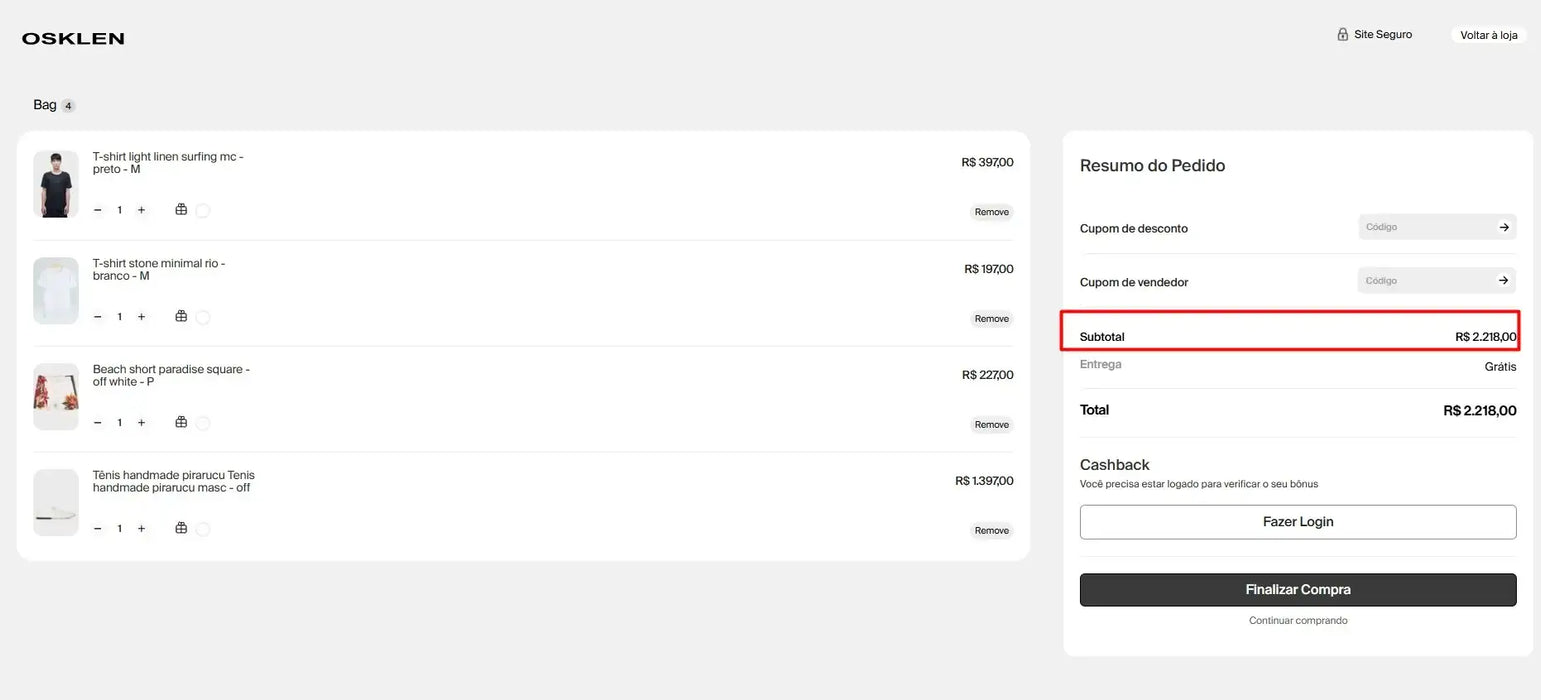Screen dimensions: 1541x700
Task: Click minus icon for Tênis handmade pirarucu
Action: (x=97, y=529)
